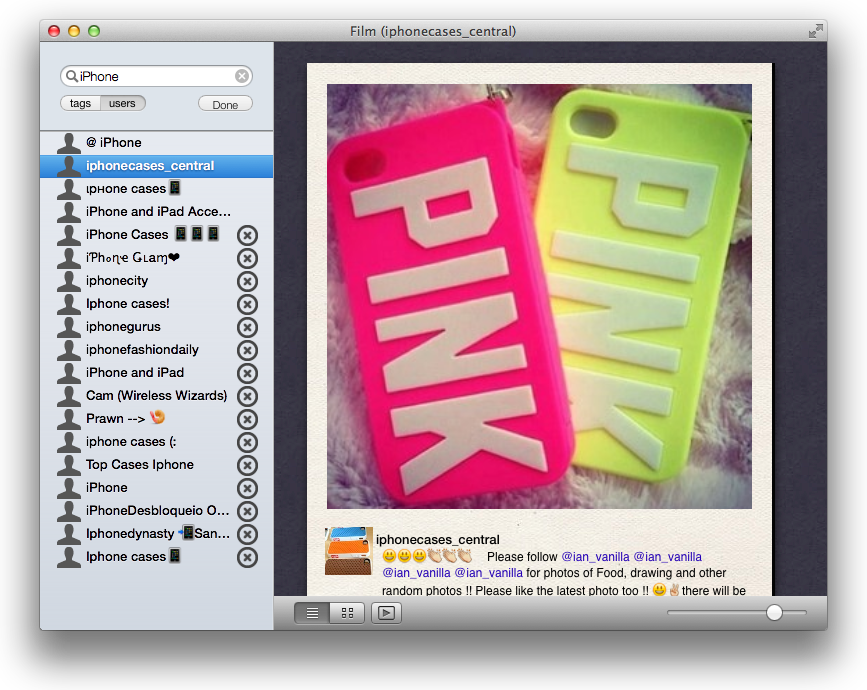This screenshot has width=867, height=690.
Task: Switch to the users search tab
Action: click(x=122, y=103)
